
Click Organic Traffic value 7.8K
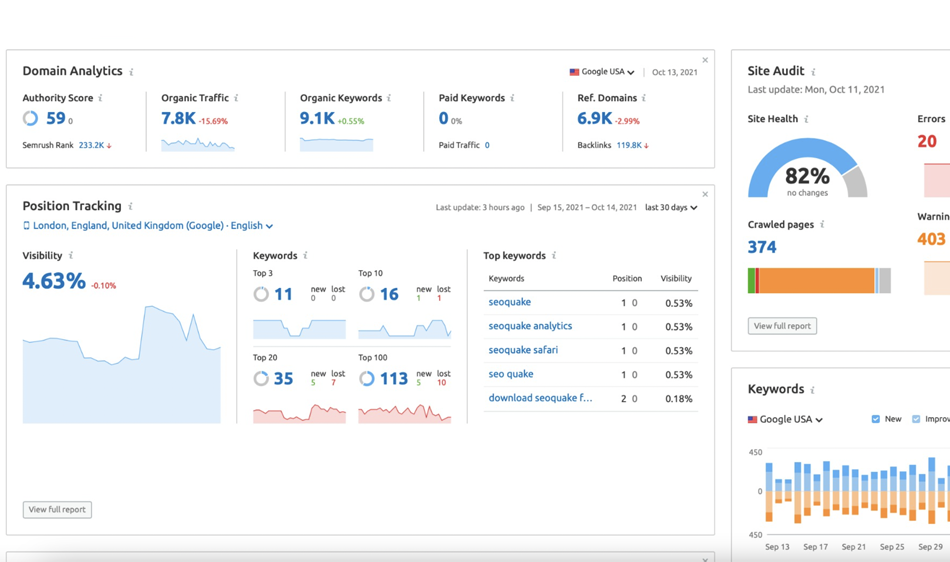click(178, 118)
